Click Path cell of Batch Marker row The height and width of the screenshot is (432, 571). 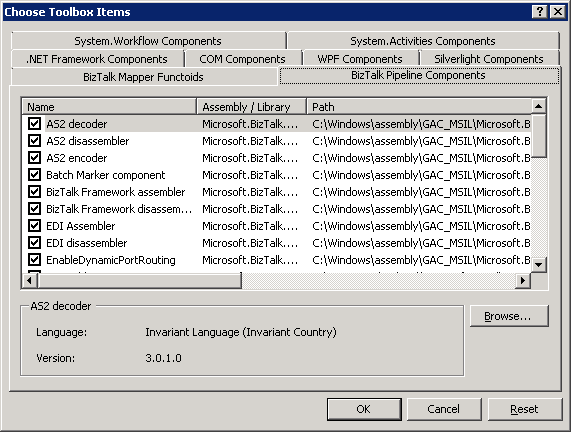coord(421,175)
